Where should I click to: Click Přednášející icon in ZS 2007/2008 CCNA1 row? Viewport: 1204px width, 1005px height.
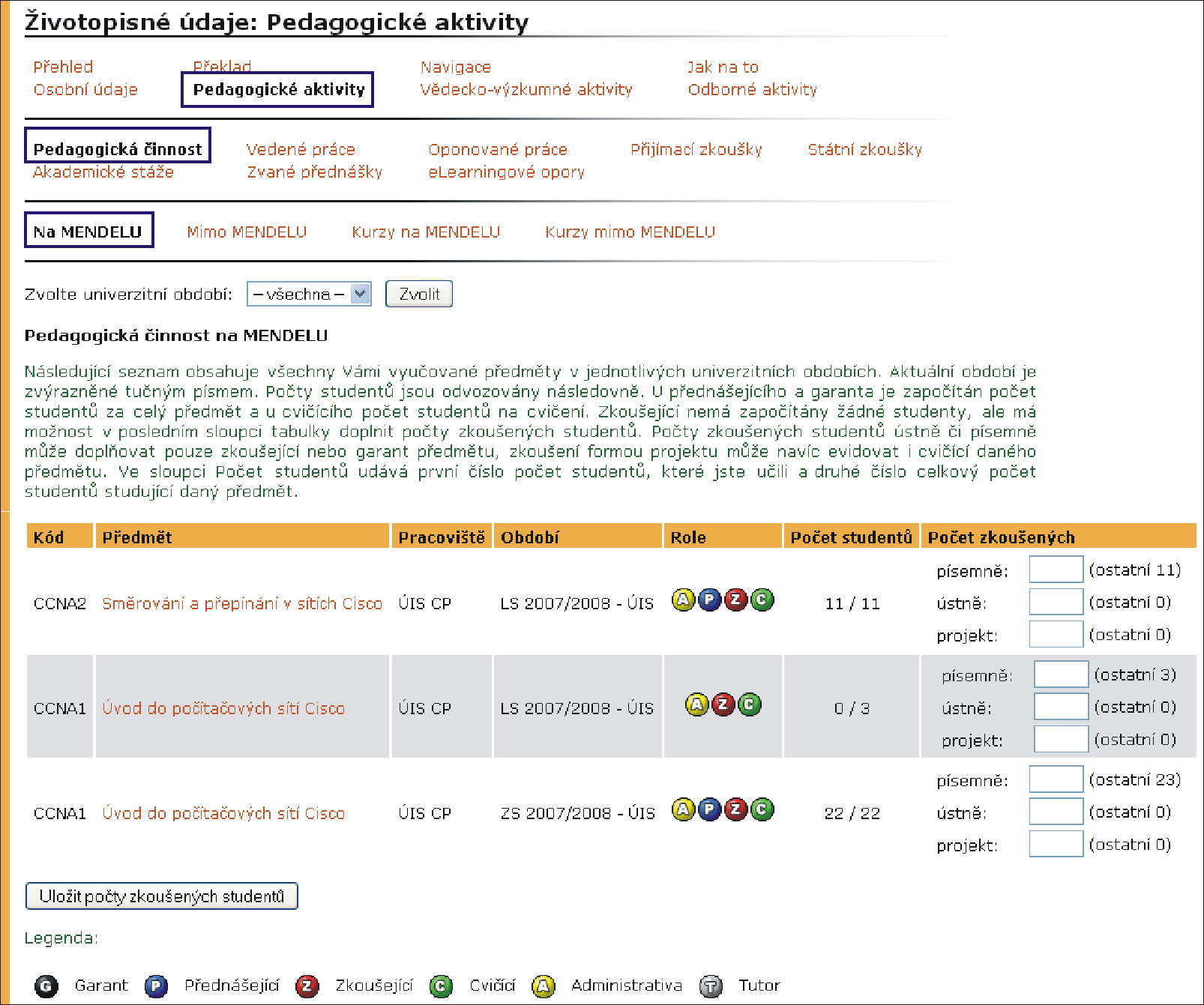[x=709, y=809]
